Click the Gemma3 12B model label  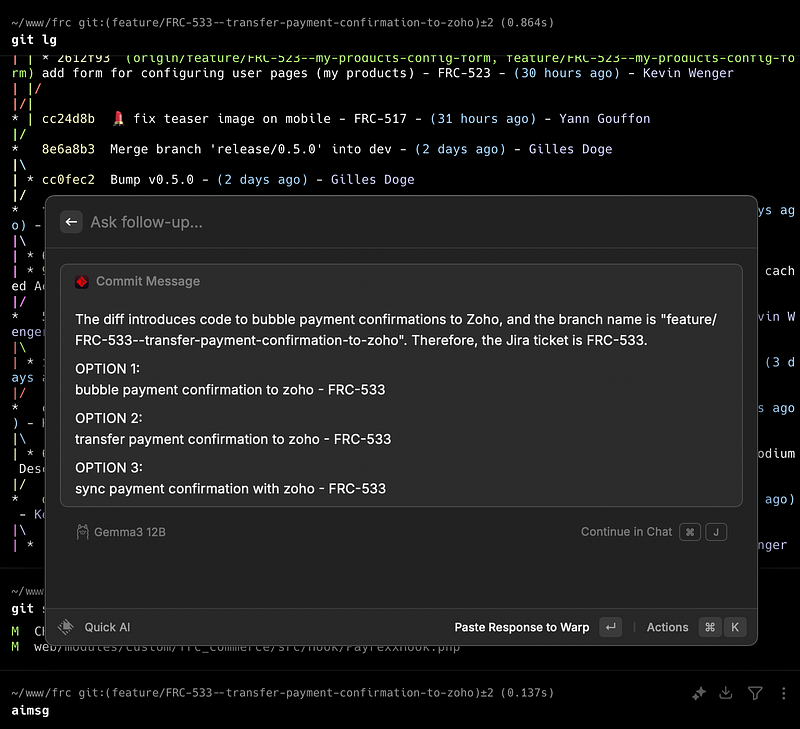pyautogui.click(x=130, y=532)
